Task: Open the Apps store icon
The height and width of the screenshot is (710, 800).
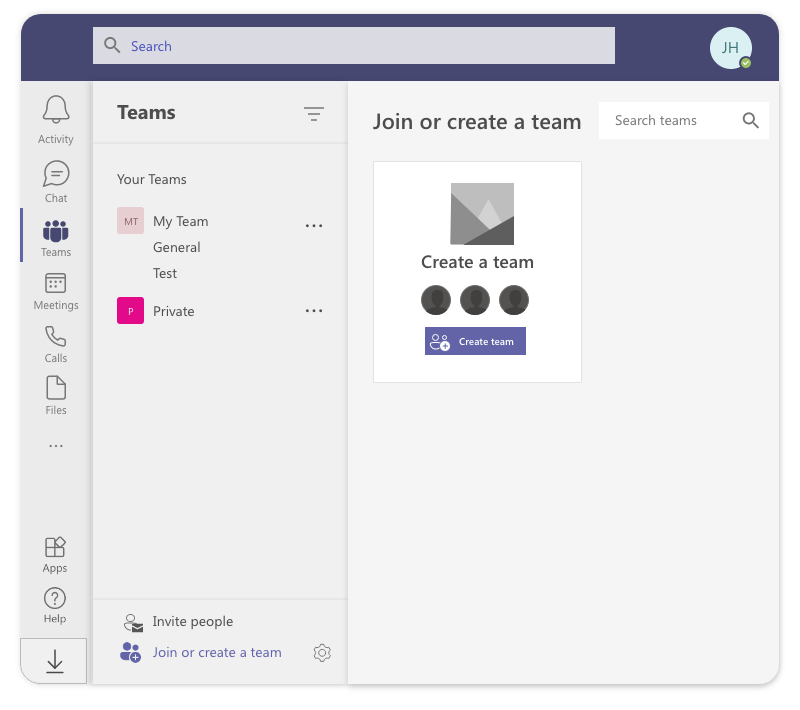Action: (x=55, y=547)
